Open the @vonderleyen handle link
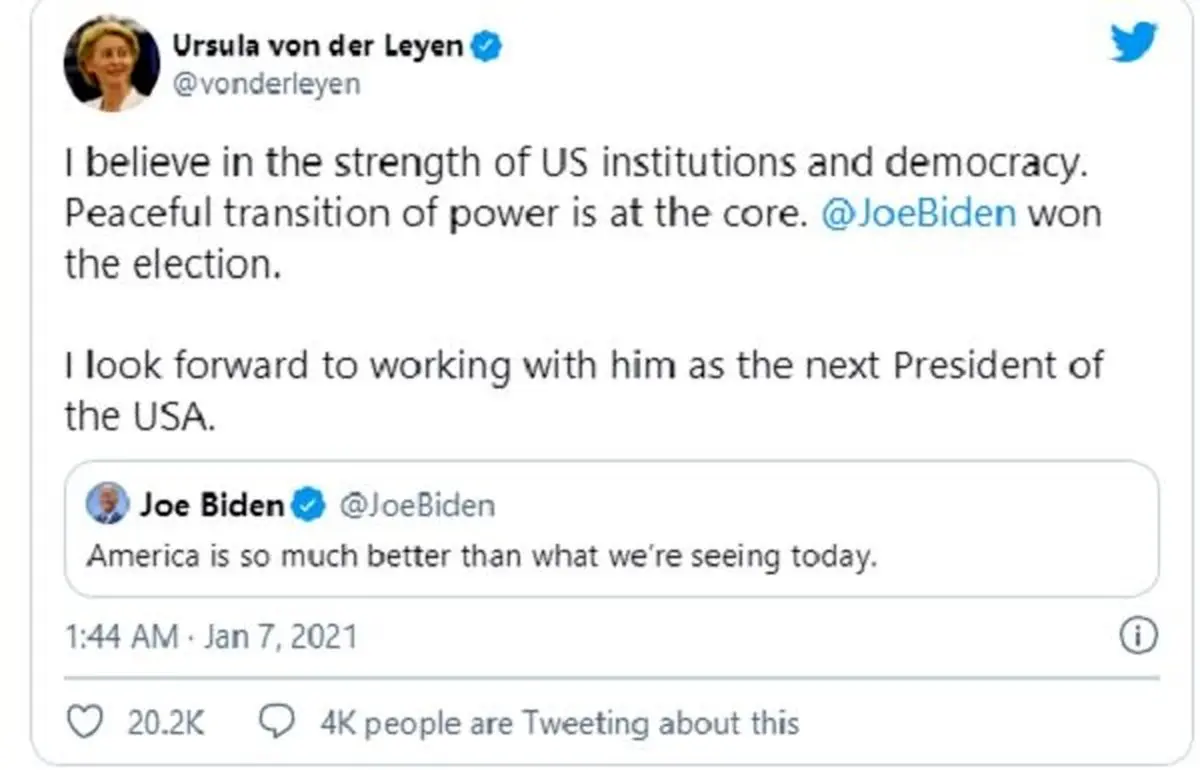 [x=266, y=84]
